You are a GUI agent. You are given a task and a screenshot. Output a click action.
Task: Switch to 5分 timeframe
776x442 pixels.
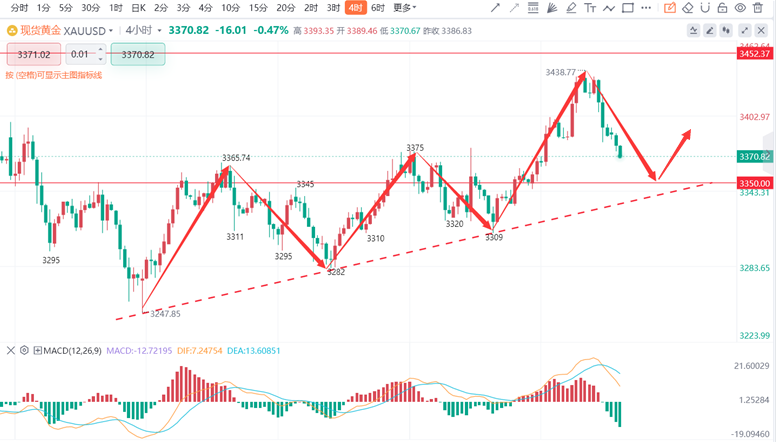point(65,8)
